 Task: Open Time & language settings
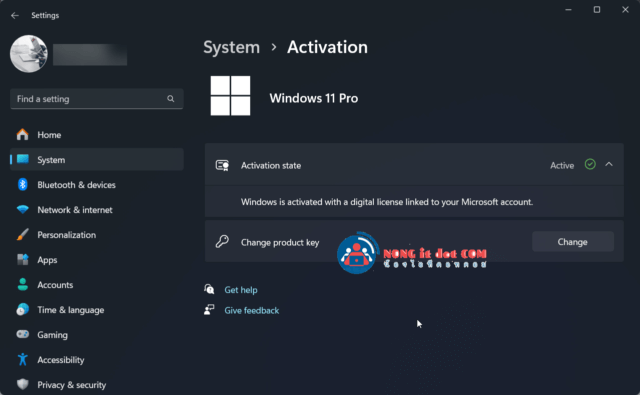pyautogui.click(x=97, y=310)
